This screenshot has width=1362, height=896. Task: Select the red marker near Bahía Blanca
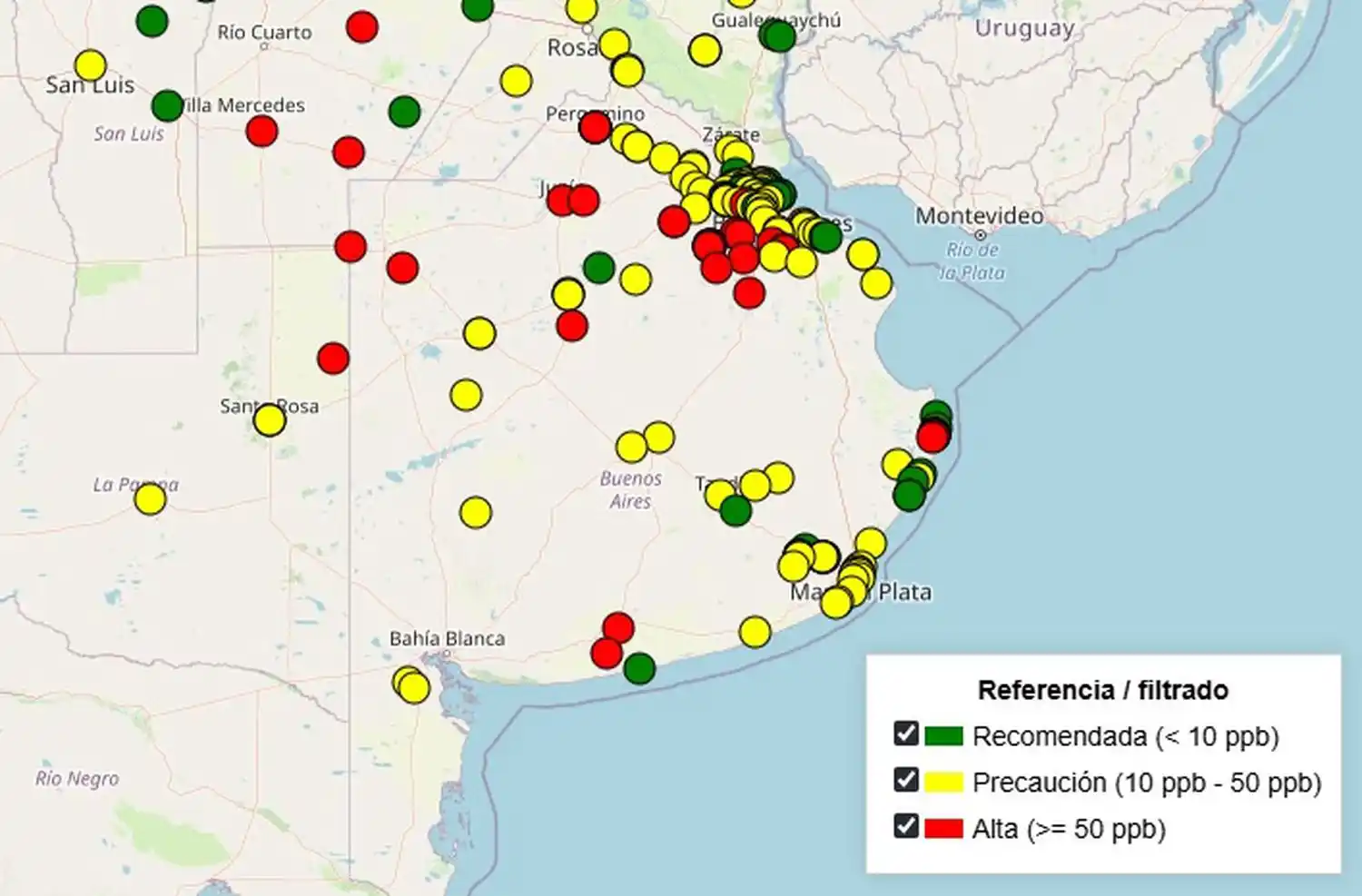tap(616, 626)
